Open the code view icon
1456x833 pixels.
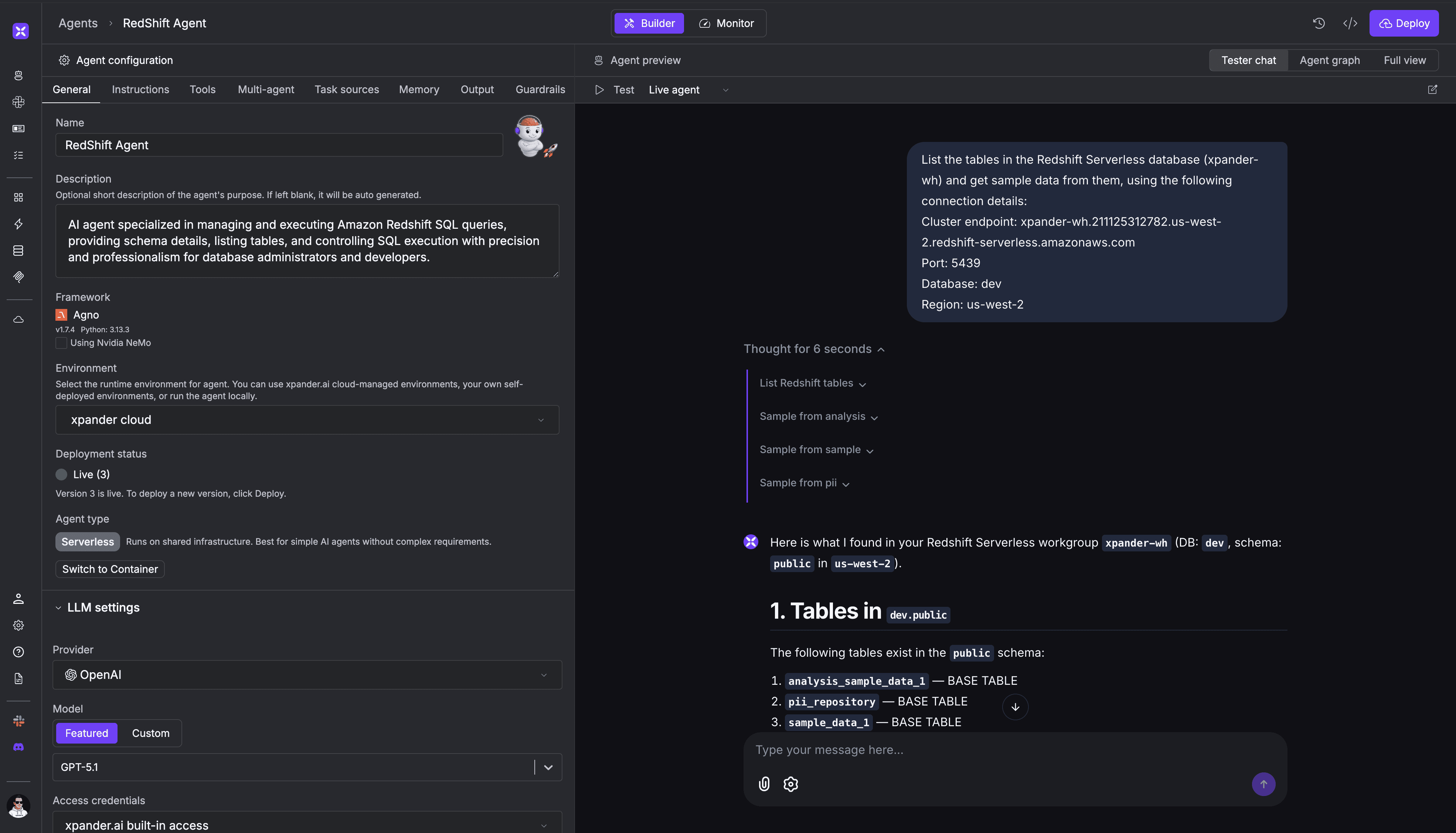click(1350, 23)
